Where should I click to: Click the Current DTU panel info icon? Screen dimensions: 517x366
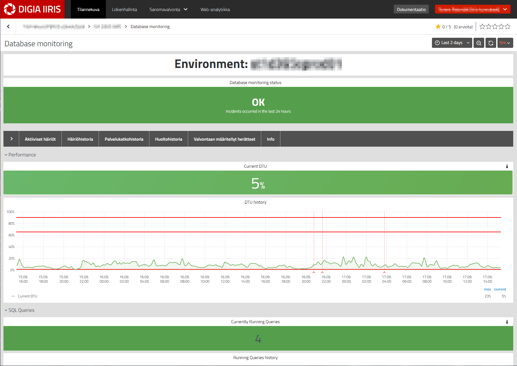[x=507, y=166]
